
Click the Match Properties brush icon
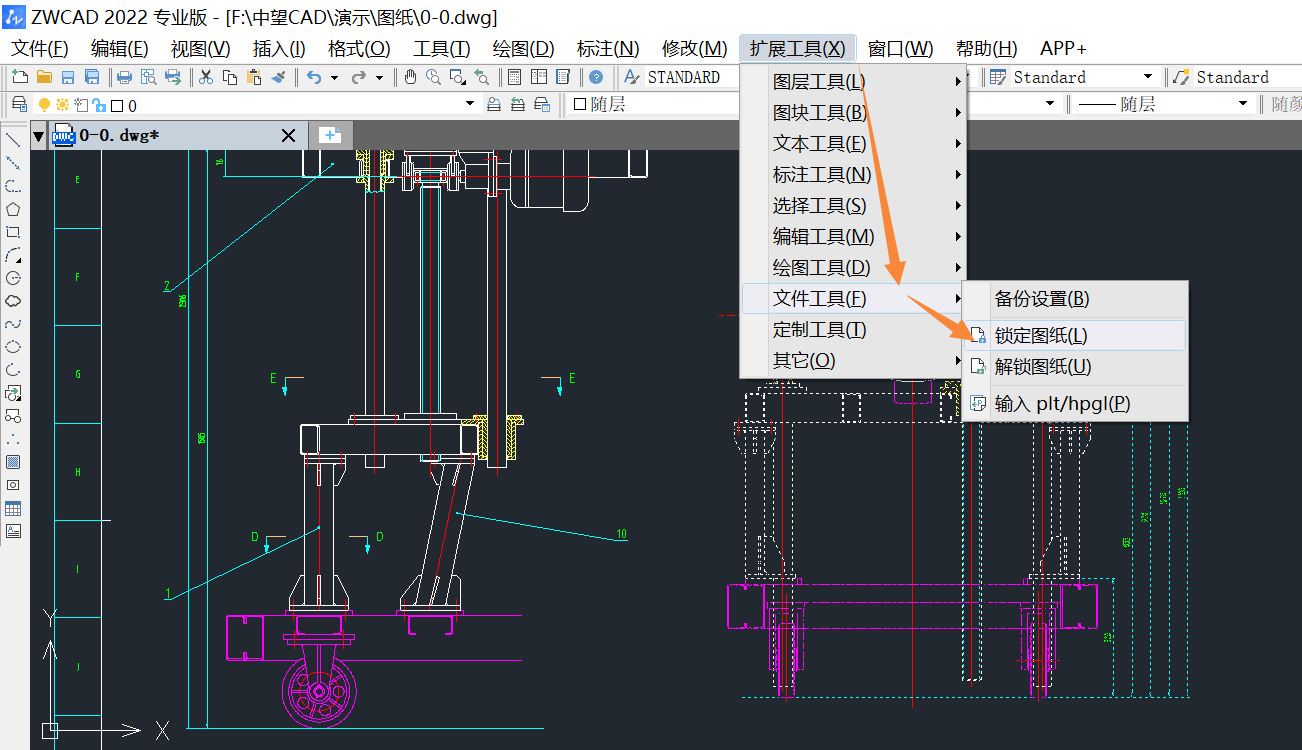click(279, 77)
